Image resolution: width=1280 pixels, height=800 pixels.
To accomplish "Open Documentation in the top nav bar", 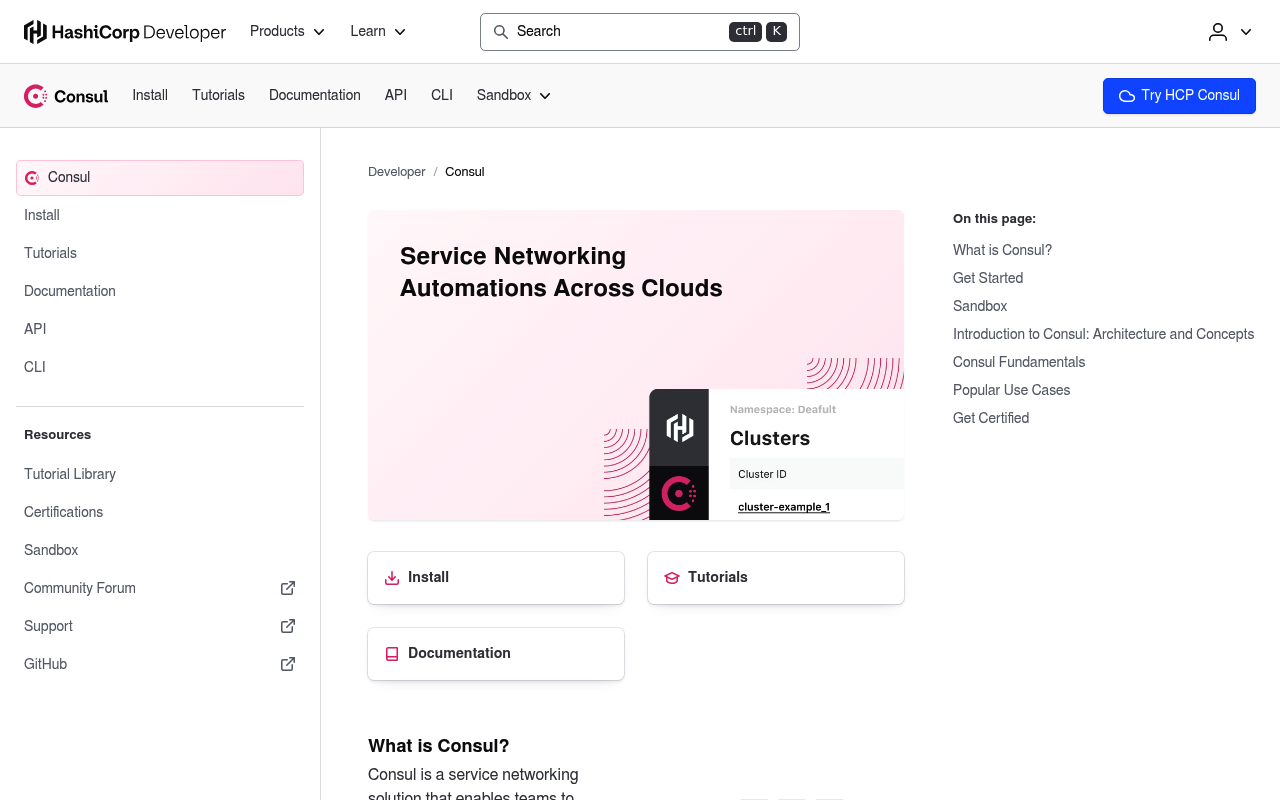I will click(315, 96).
